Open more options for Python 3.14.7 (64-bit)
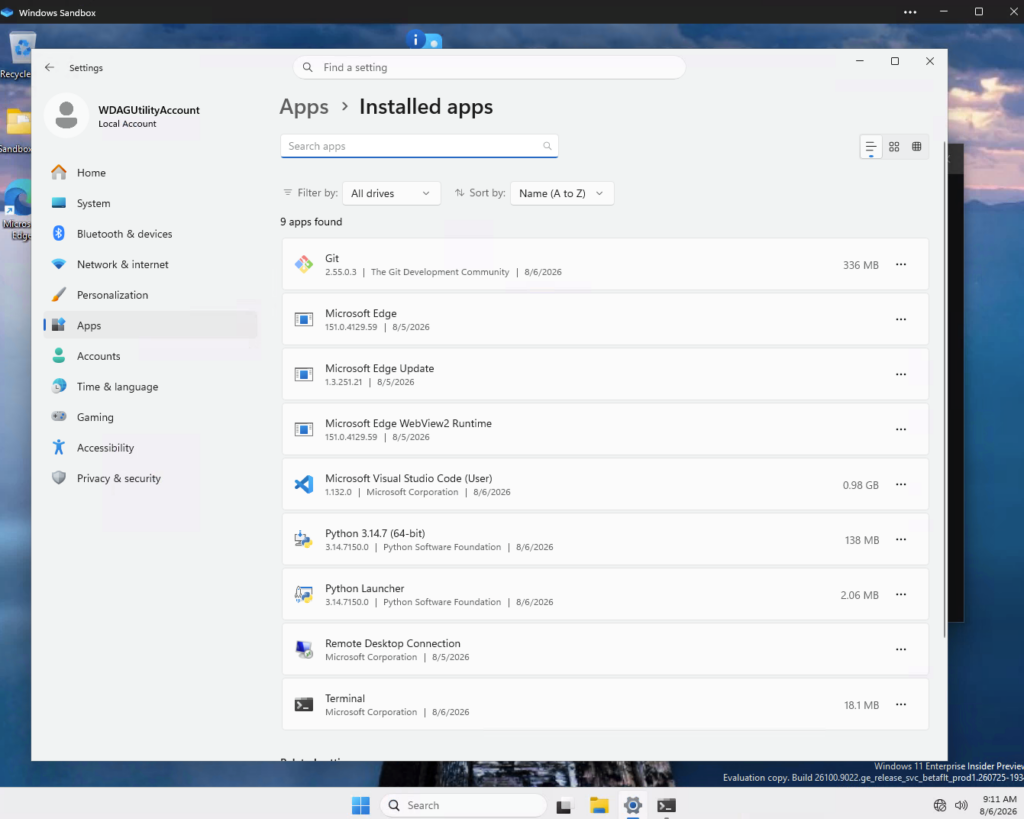 pyautogui.click(x=901, y=539)
